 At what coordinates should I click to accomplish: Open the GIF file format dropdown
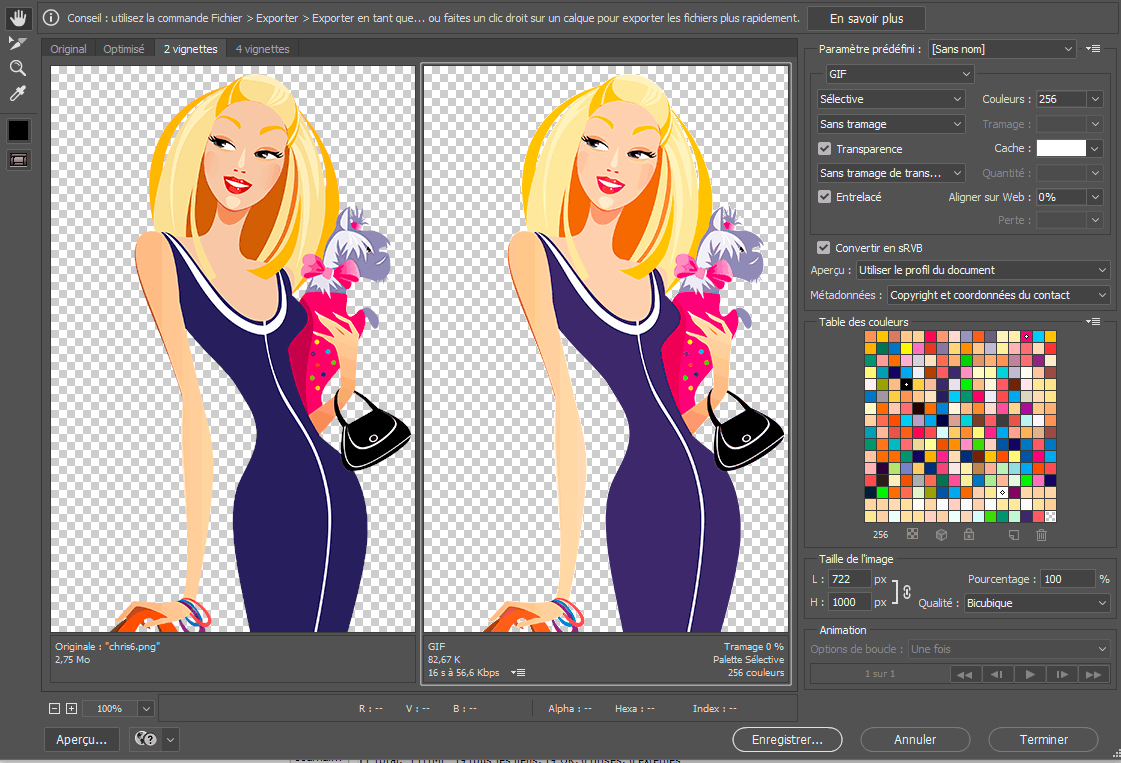click(898, 74)
